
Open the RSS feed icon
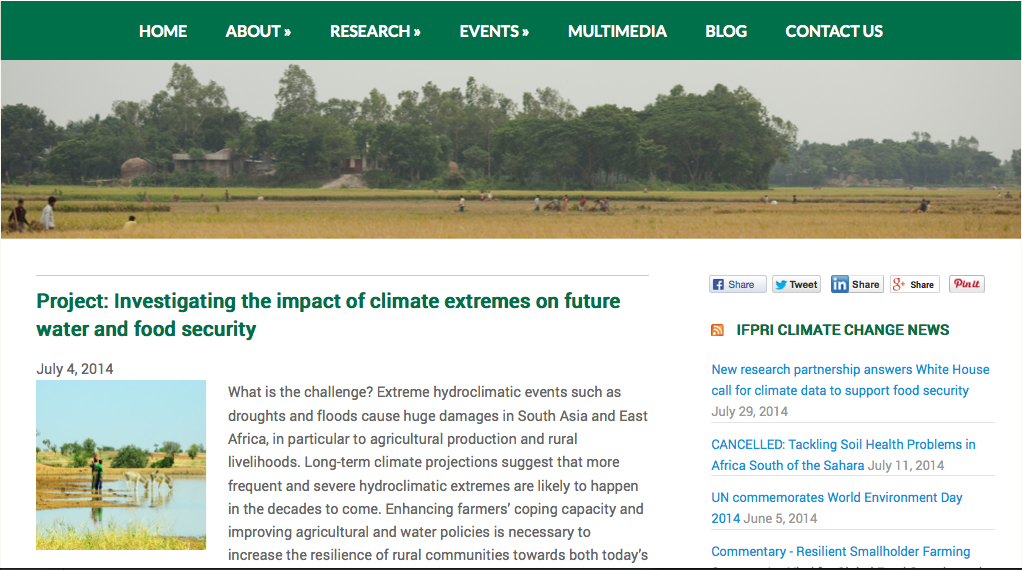(717, 330)
